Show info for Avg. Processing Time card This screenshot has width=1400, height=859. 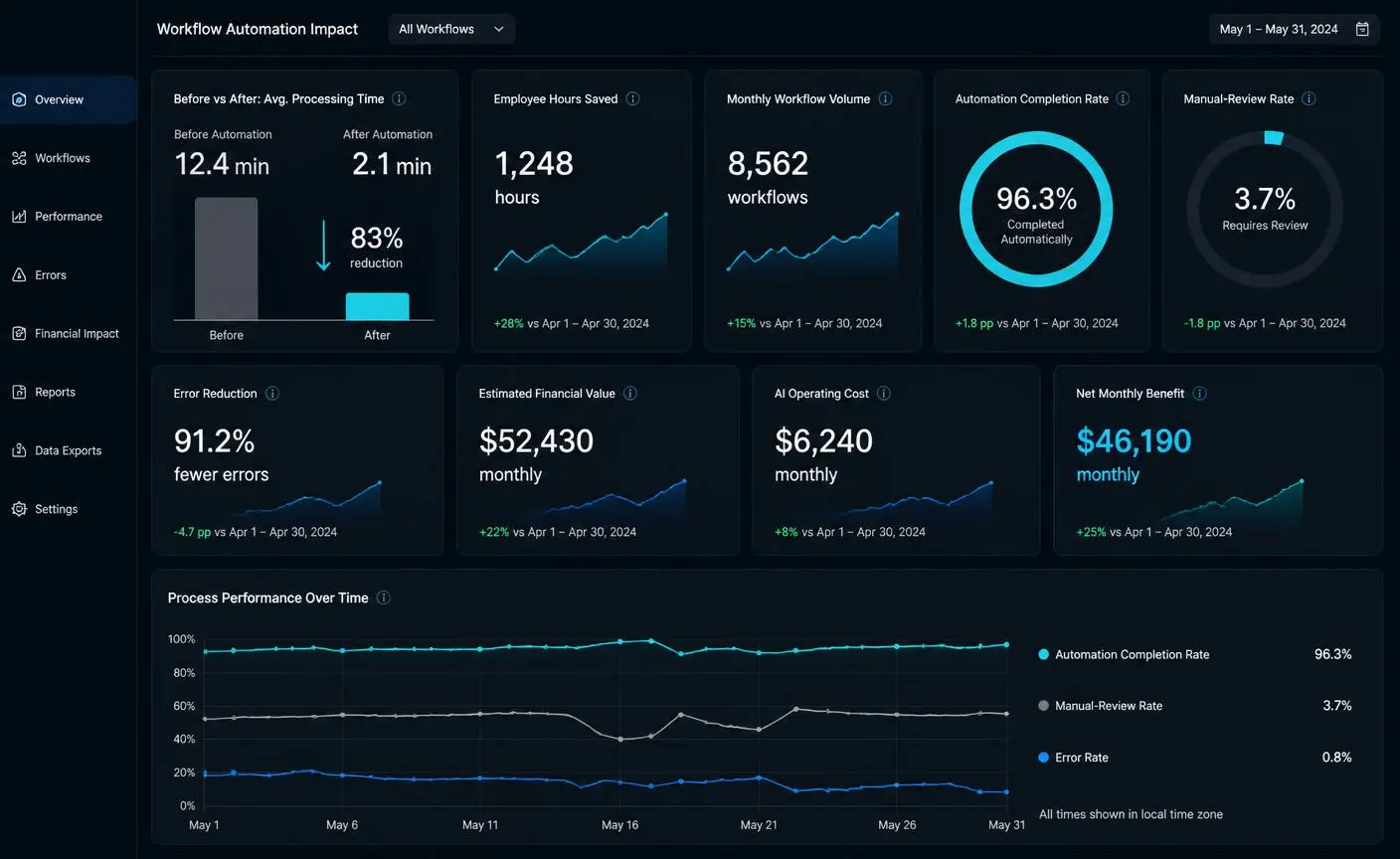[399, 98]
